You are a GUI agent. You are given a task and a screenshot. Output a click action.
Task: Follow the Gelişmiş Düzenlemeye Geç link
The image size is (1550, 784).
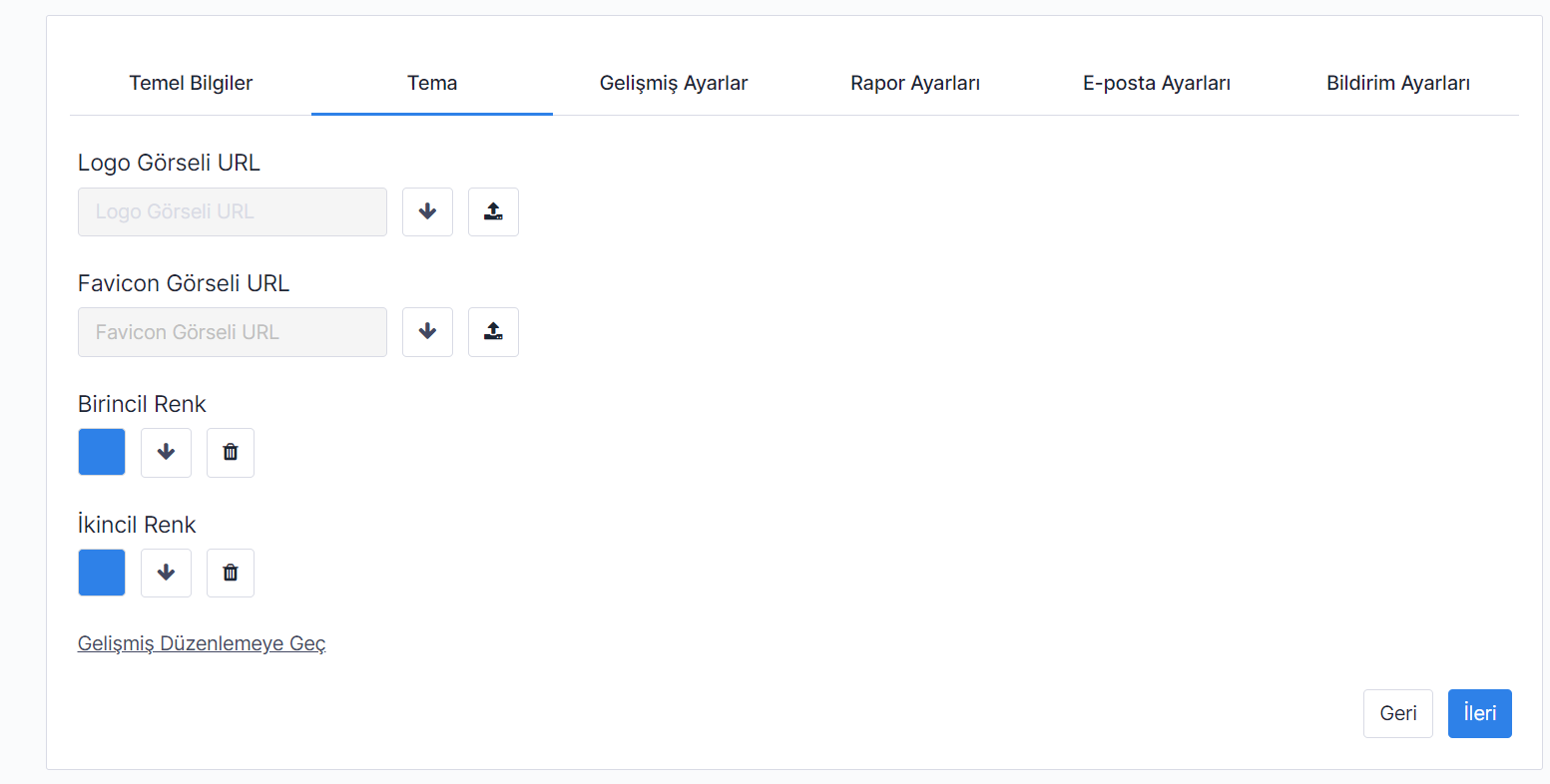tap(202, 644)
